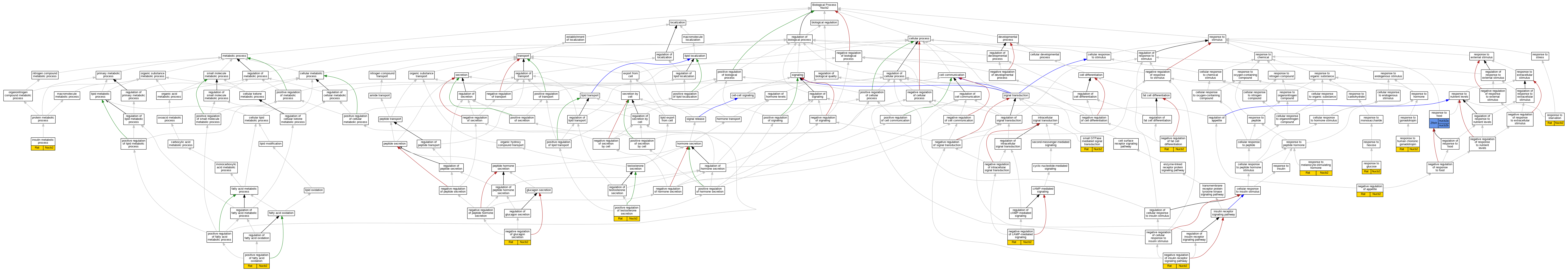
Task: Select 'establishment of localization' node
Action: pyautogui.click(x=575, y=38)
